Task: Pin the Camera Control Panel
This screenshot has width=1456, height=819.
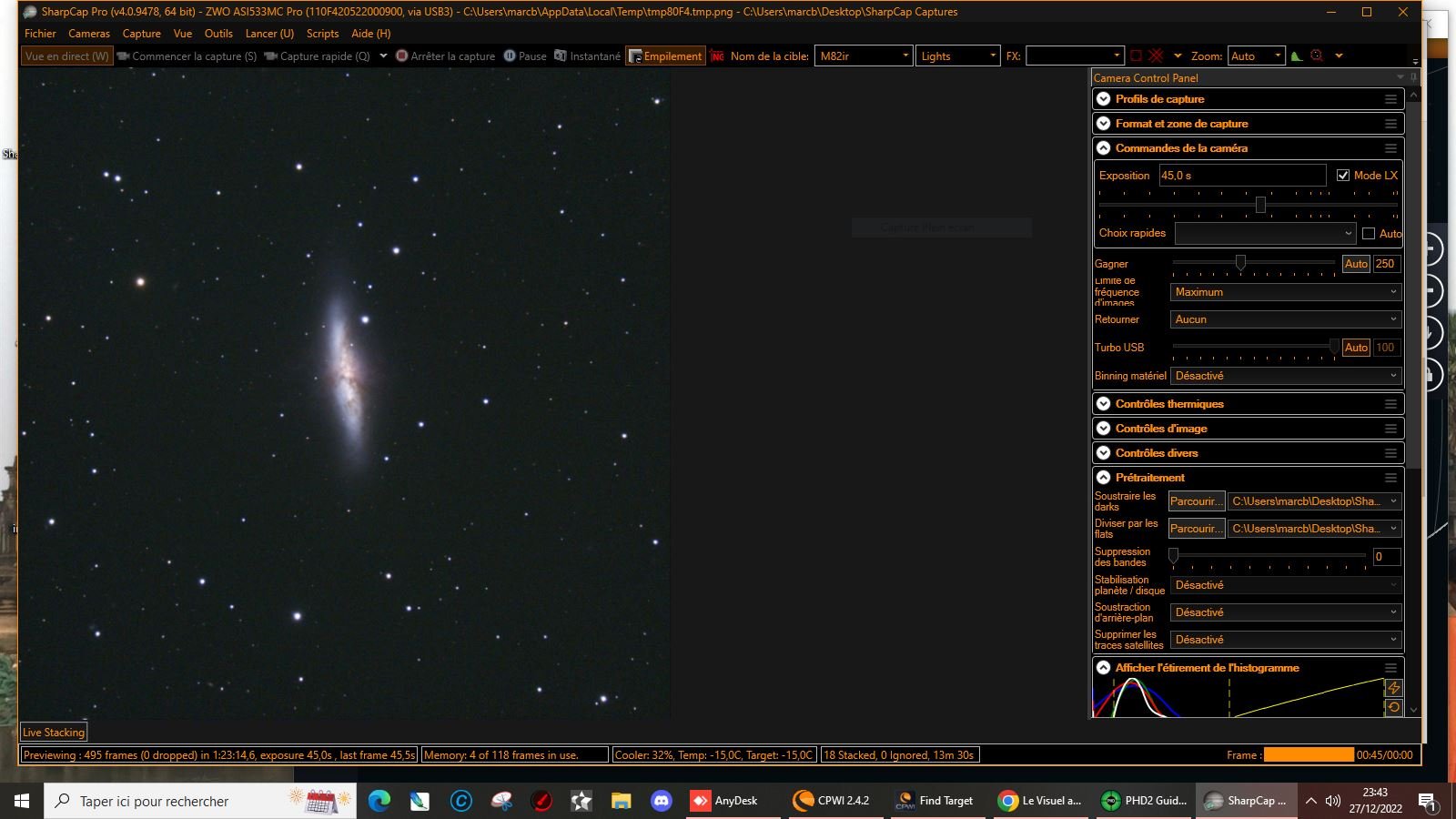Action: [1413, 78]
